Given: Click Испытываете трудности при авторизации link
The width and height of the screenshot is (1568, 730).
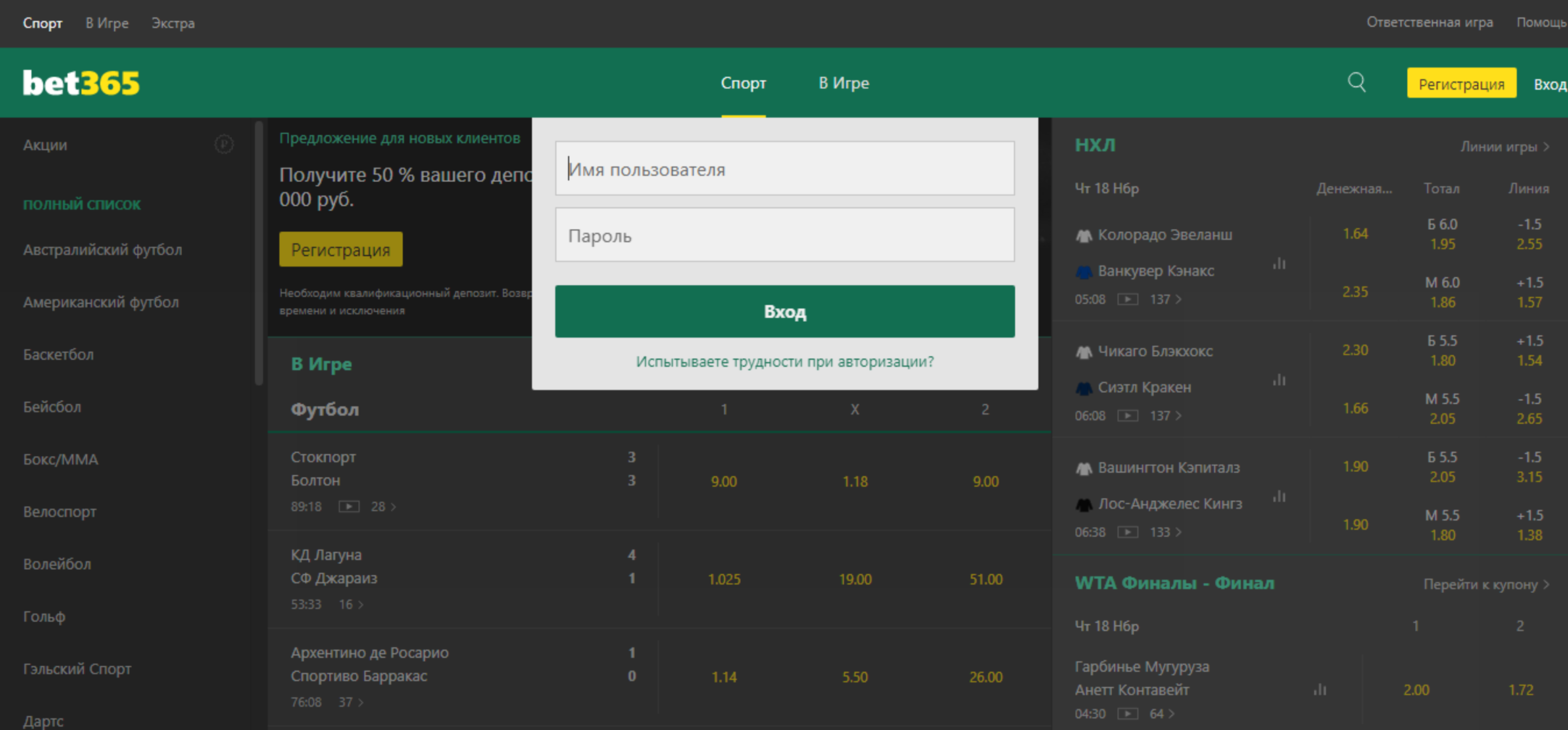Looking at the screenshot, I should click(785, 362).
